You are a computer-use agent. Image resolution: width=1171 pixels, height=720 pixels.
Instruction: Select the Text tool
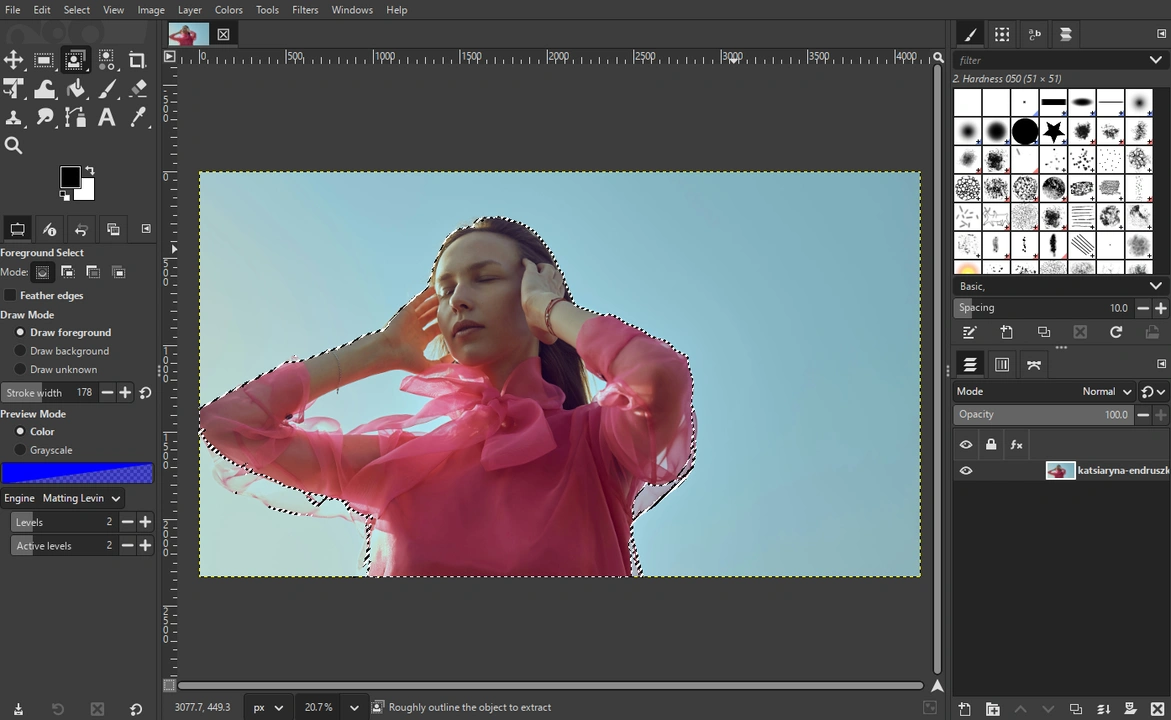tap(106, 117)
